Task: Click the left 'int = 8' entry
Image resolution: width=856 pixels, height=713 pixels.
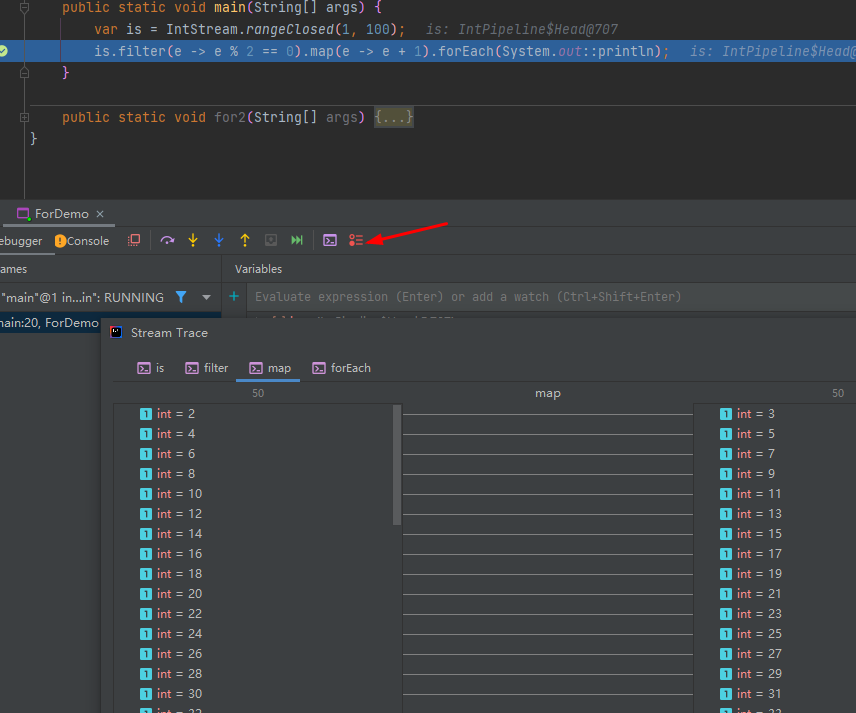Action: coord(168,474)
